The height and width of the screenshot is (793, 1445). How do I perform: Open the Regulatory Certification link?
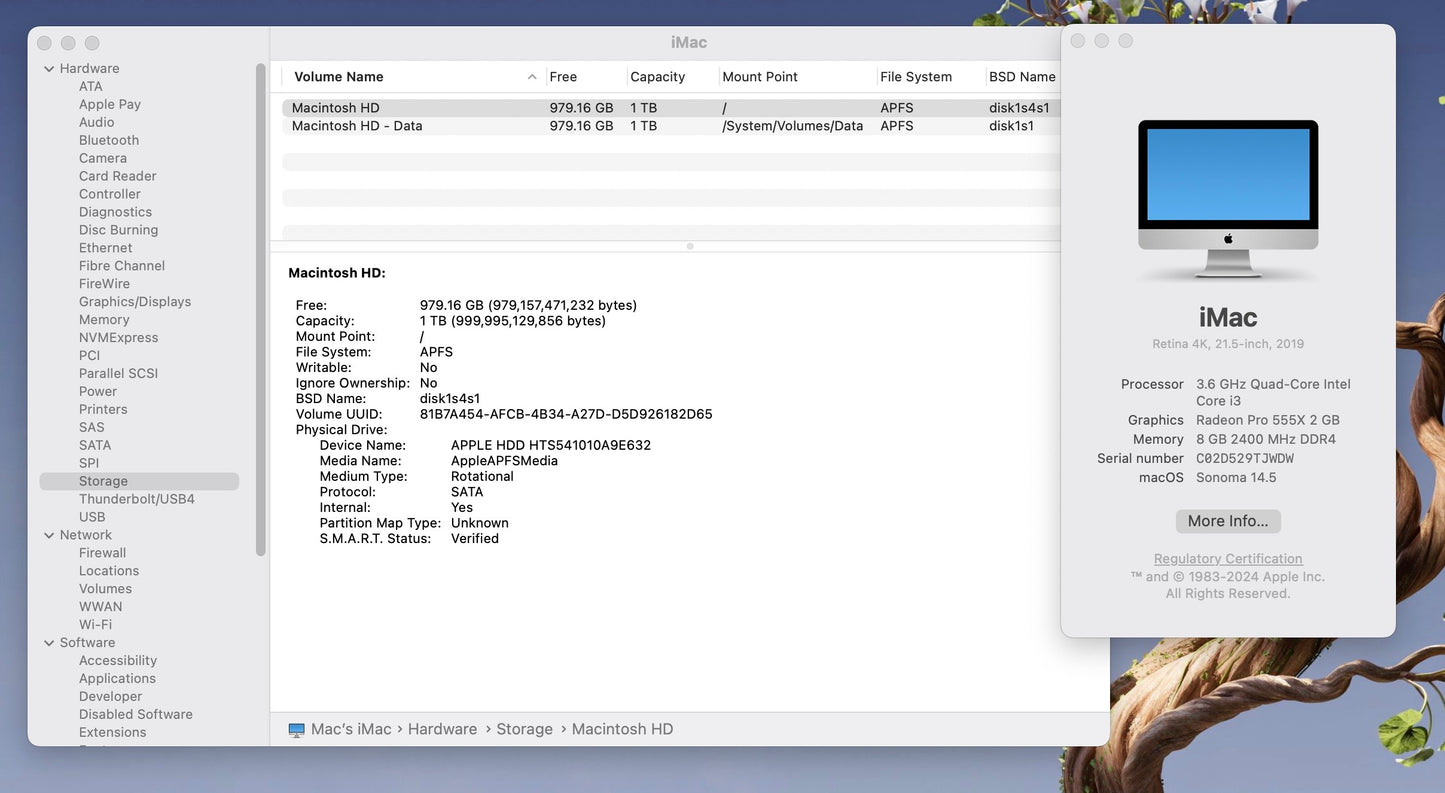tap(1227, 559)
